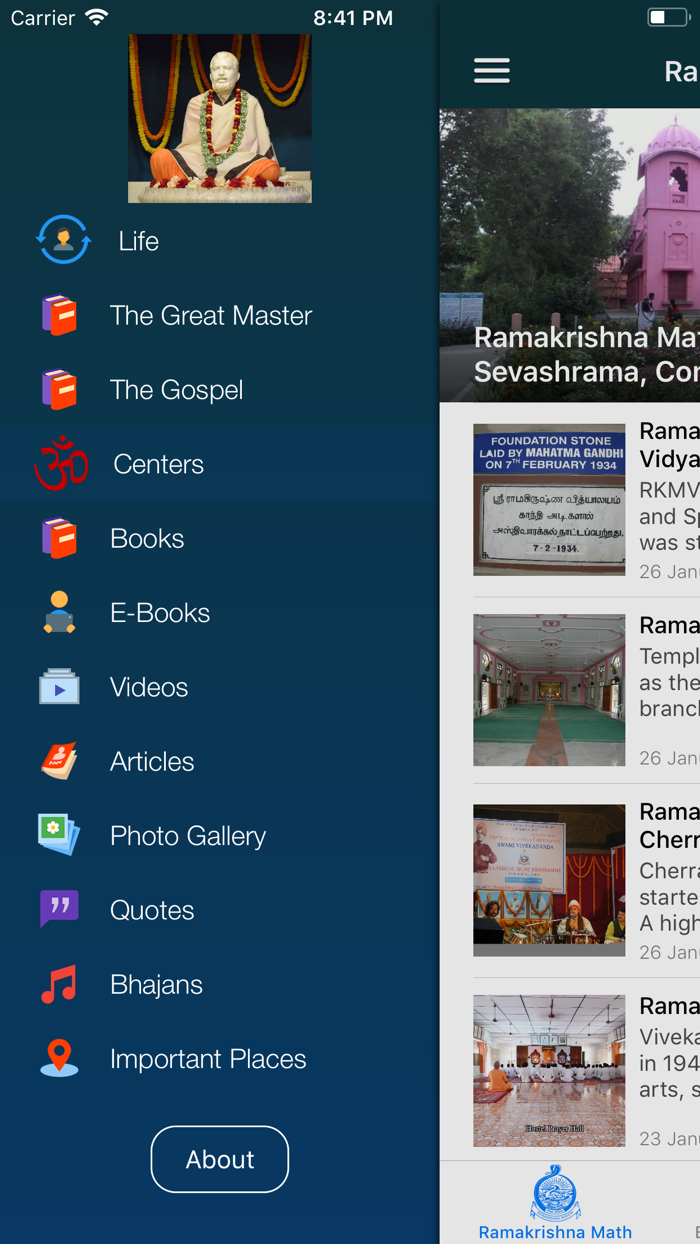This screenshot has height=1244, width=700.
Task: Open Bhajans menu entry
Action: point(156,984)
